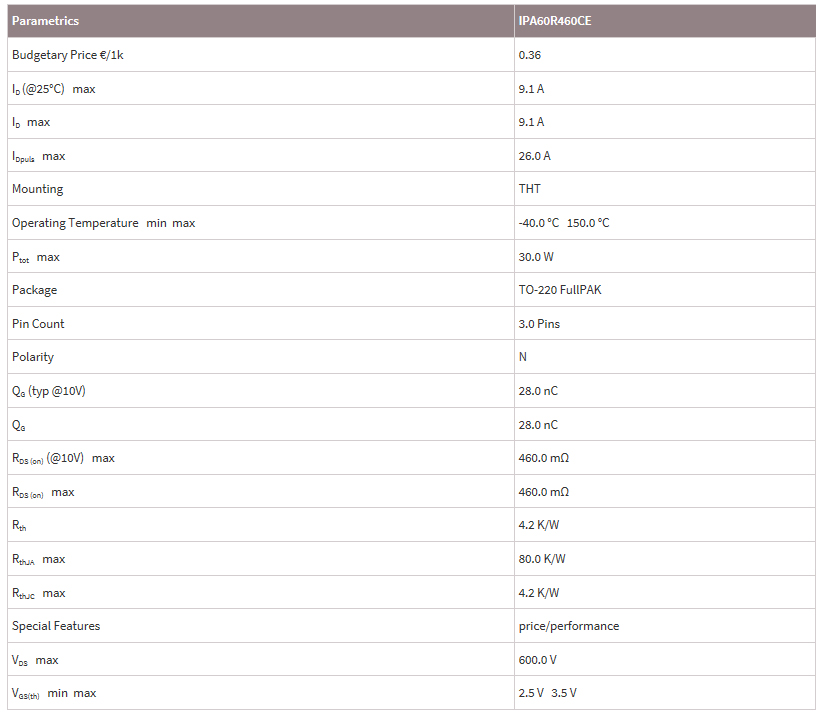Screen dimensions: 827x715
Task: Click the Parametrics column header
Action: click(45, 21)
